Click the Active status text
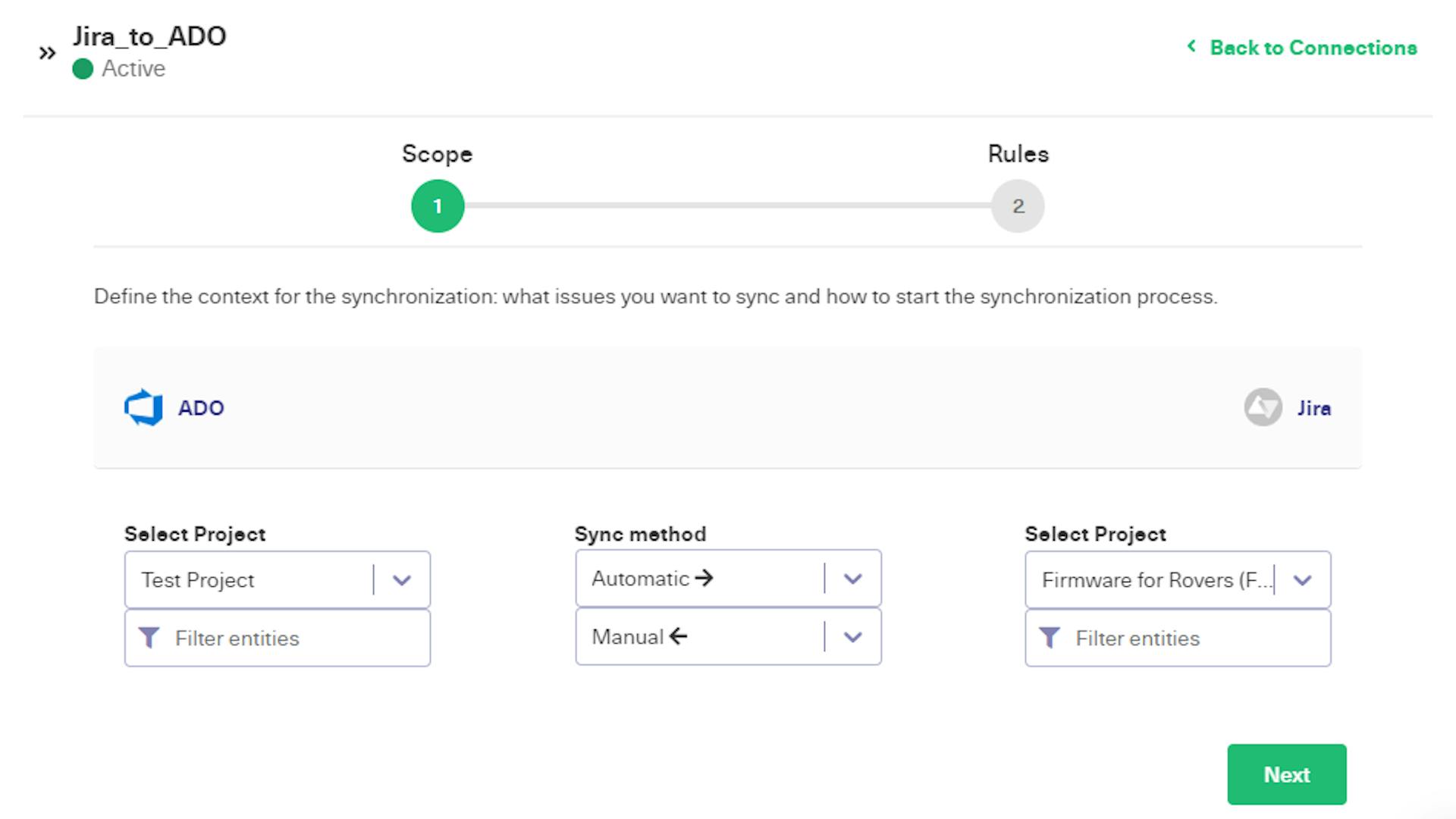This screenshot has height=819, width=1456. (x=133, y=69)
